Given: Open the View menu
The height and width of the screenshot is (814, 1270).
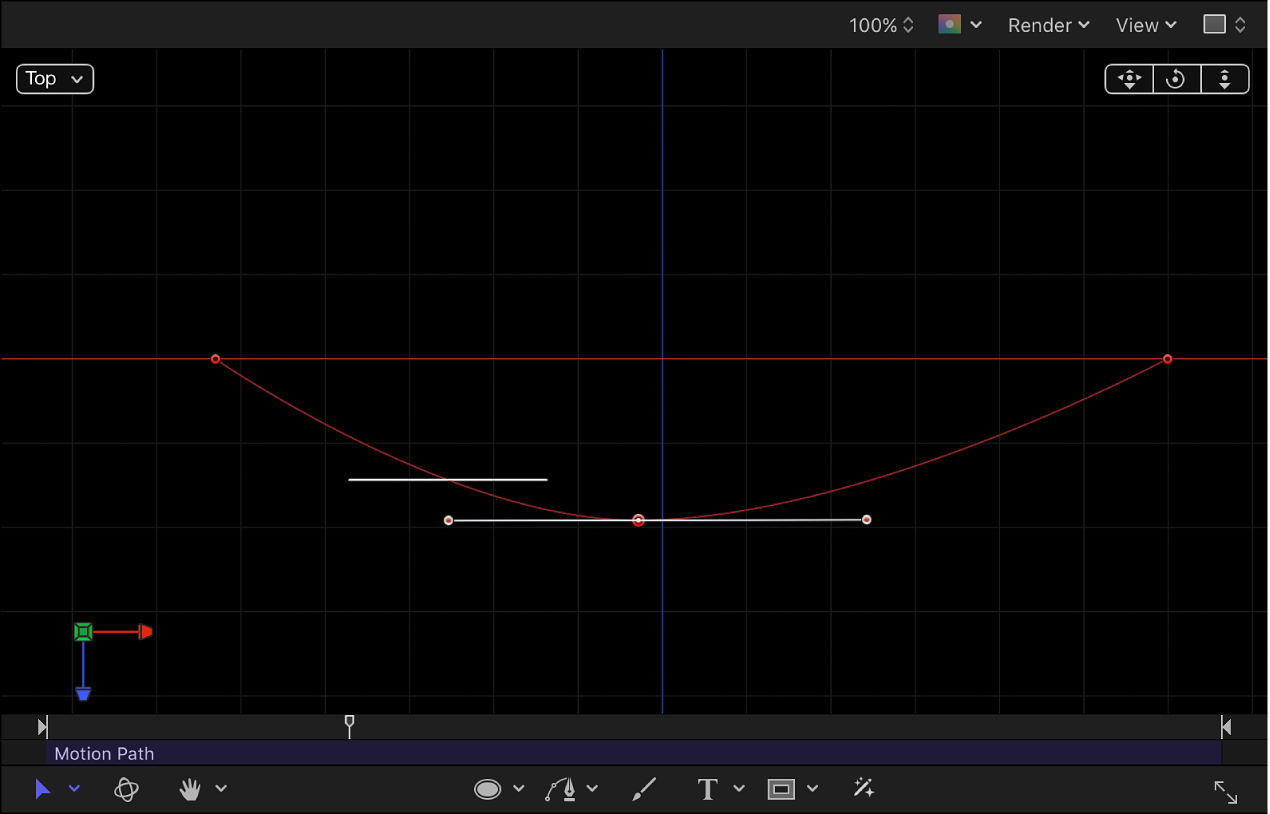Looking at the screenshot, I should (x=1145, y=25).
